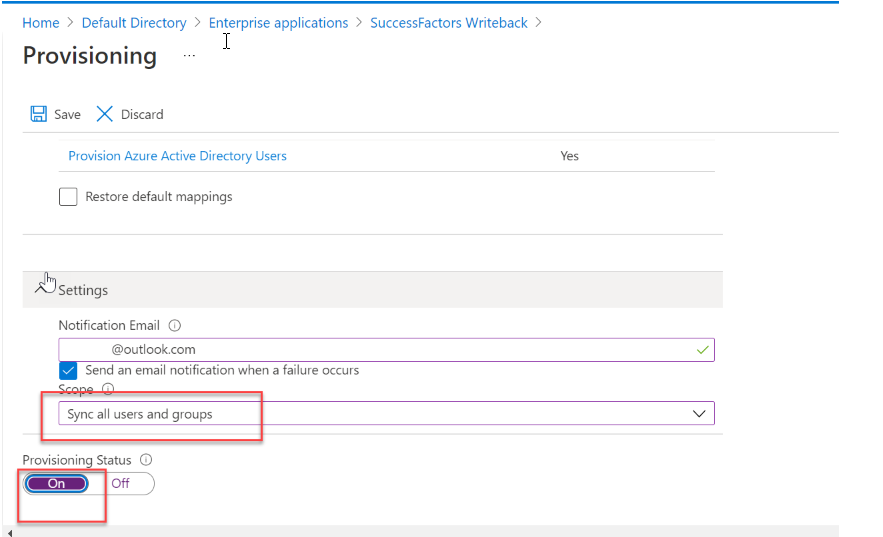
Task: Open Provision Azure Active Directory Users link
Action: 177,156
